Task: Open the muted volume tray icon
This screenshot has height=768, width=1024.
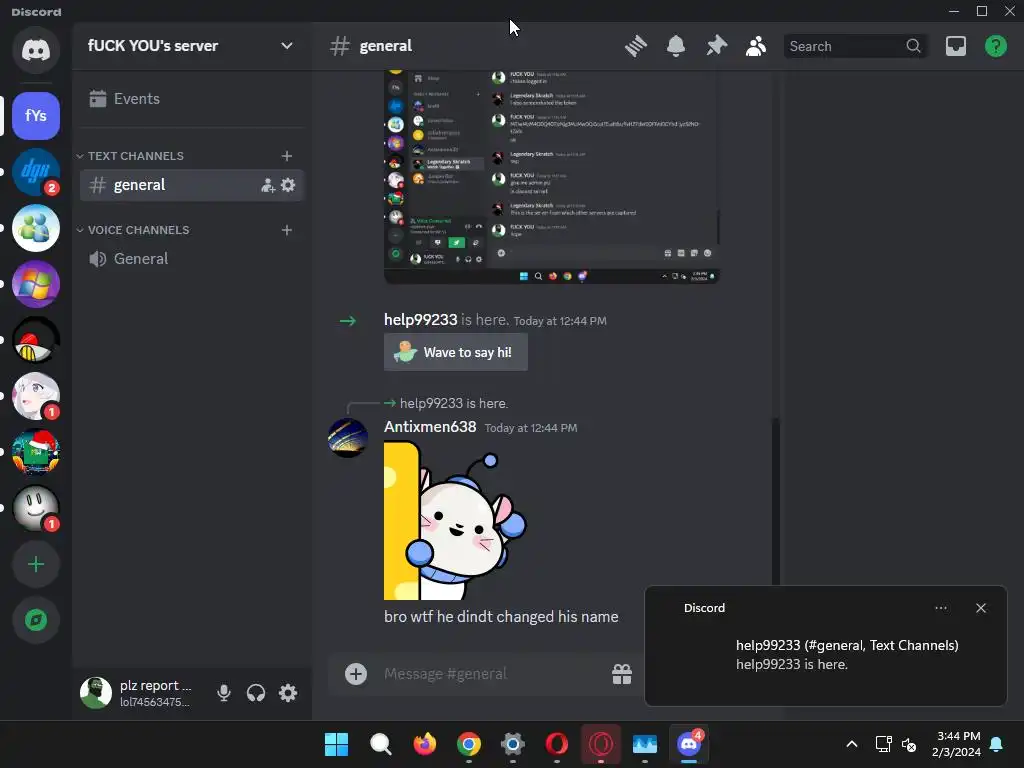Action: pyautogui.click(x=909, y=744)
